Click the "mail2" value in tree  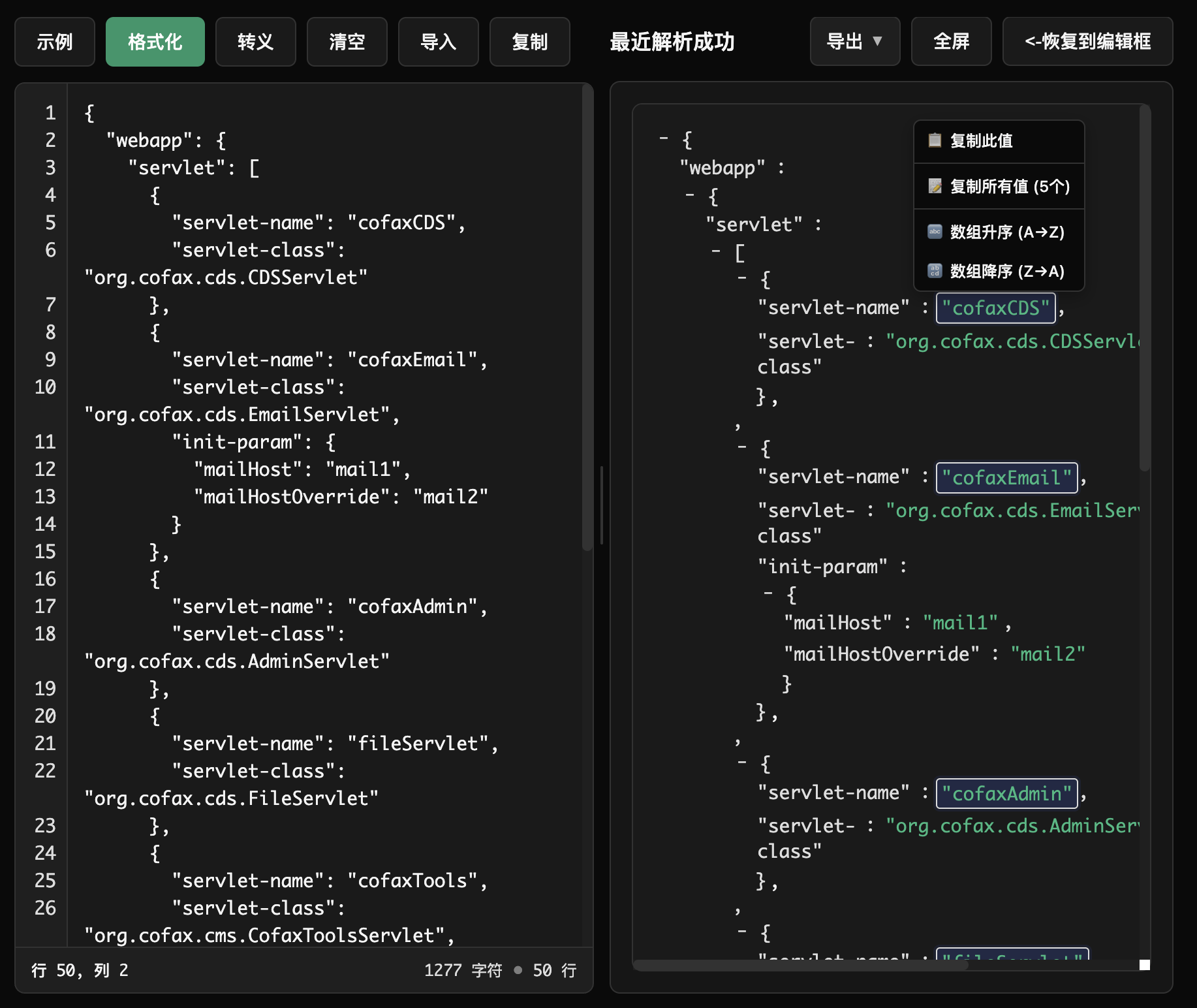(1048, 654)
